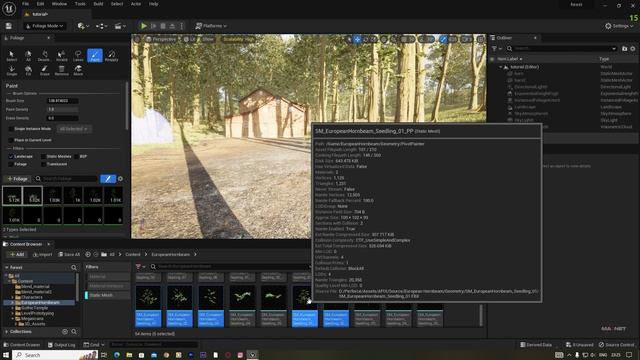Click the Outliner settings gear icon
640x360 pixels.
[x=633, y=49]
